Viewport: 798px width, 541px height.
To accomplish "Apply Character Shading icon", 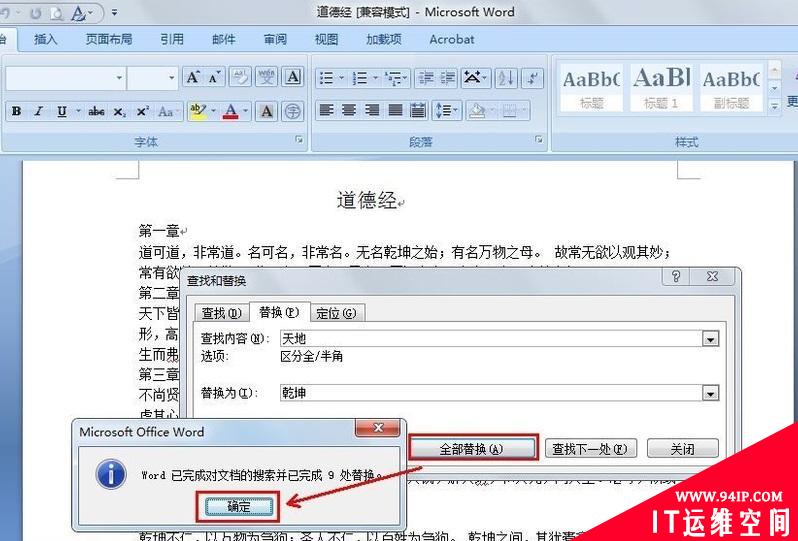I will pyautogui.click(x=266, y=111).
